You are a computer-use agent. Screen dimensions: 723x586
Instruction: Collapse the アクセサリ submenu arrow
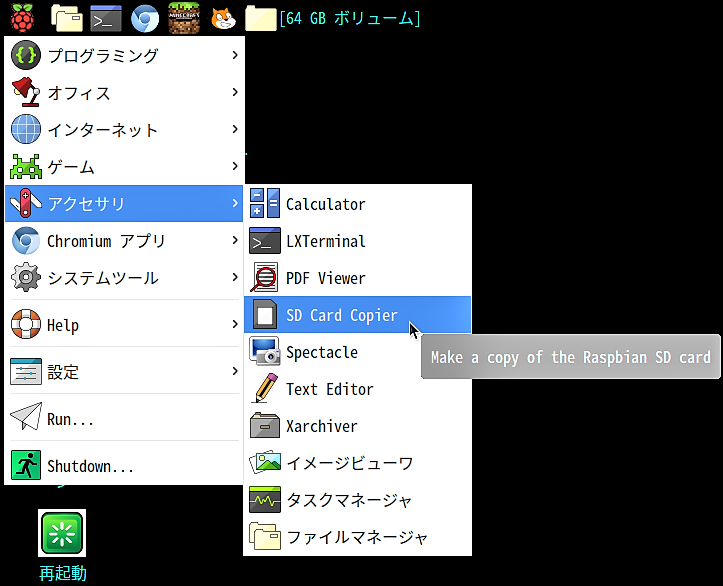(x=235, y=203)
